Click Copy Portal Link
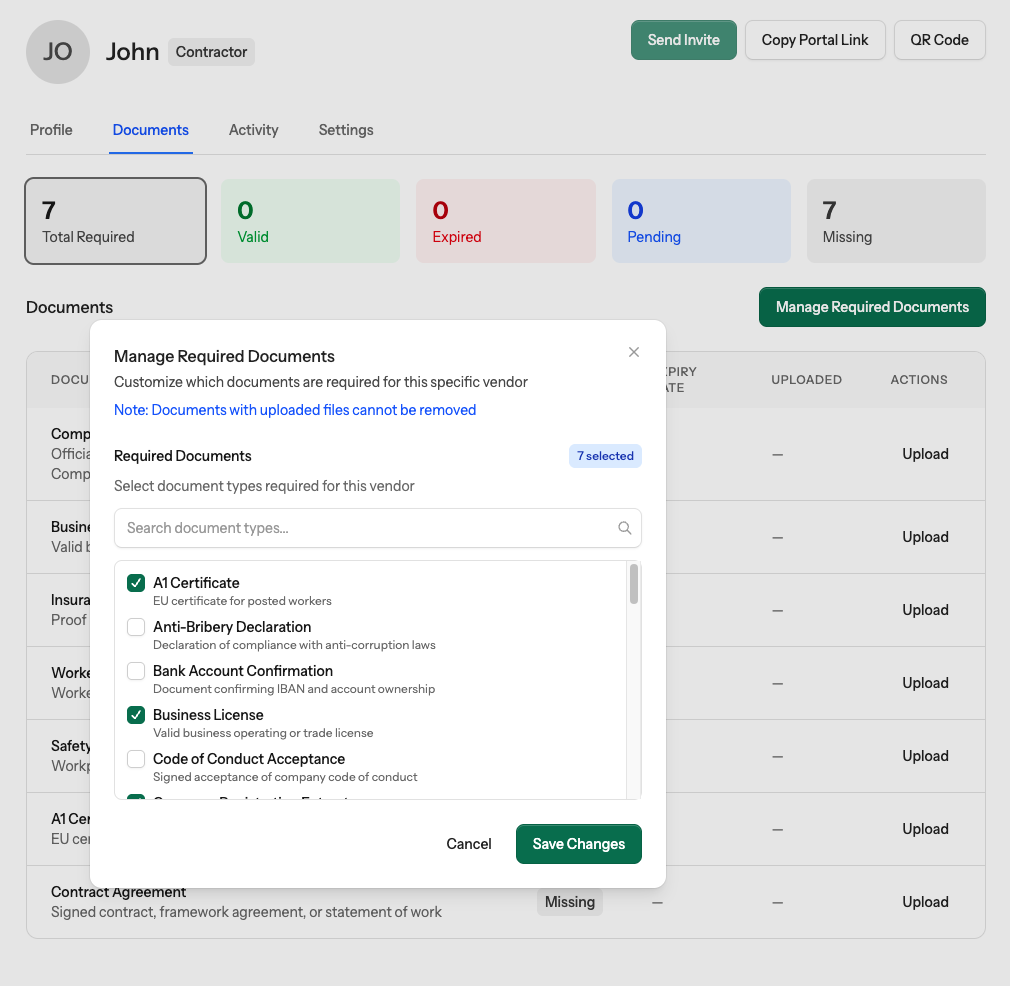This screenshot has height=986, width=1010. [x=815, y=40]
